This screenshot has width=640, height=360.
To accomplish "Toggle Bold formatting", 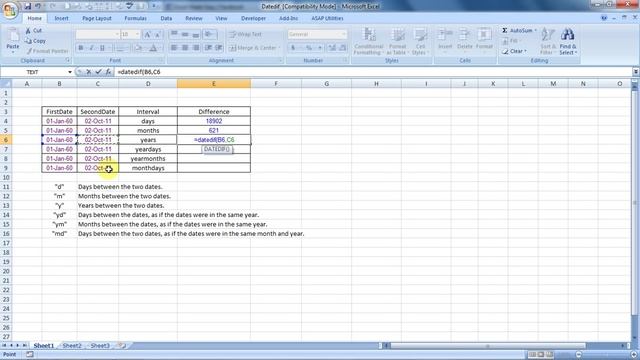I will 81,48.
